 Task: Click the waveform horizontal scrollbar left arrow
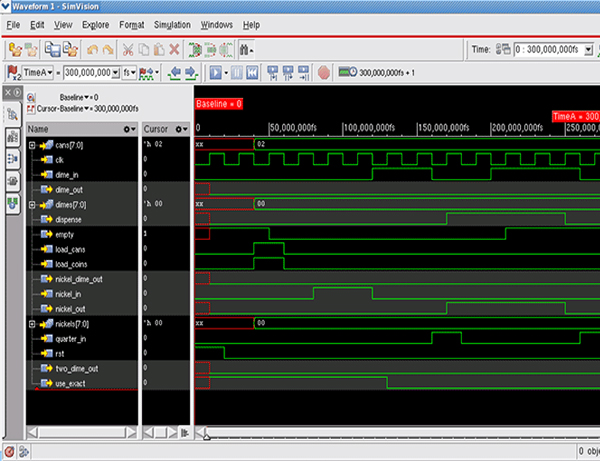[x=201, y=432]
